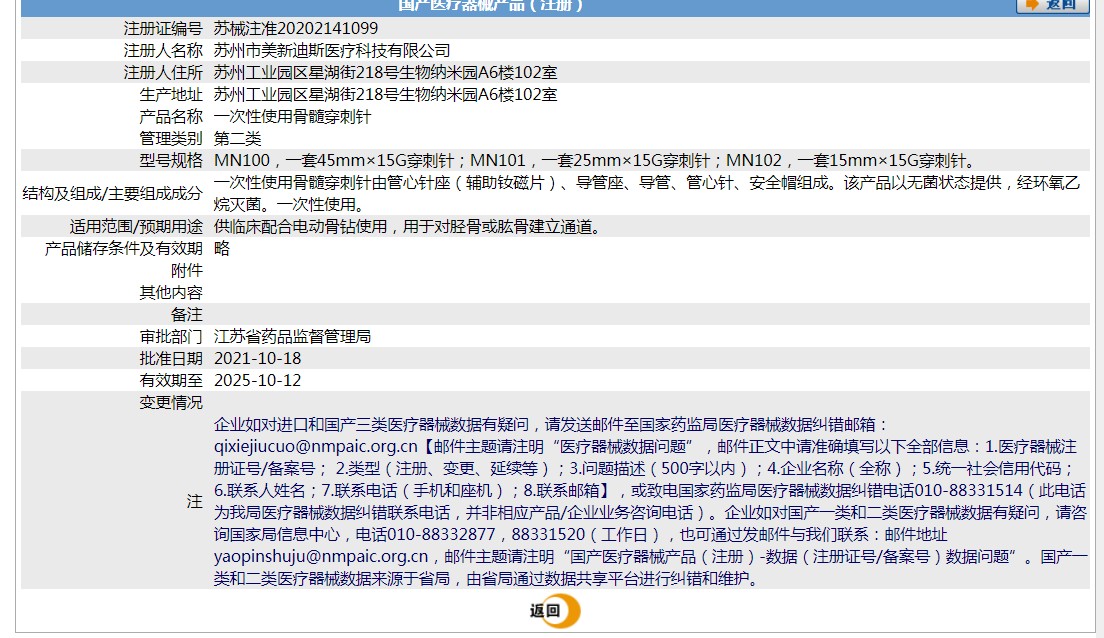Viewport: 1104px width, 638px height.
Task: Click the 注 label beside the notes
Action: pos(194,501)
